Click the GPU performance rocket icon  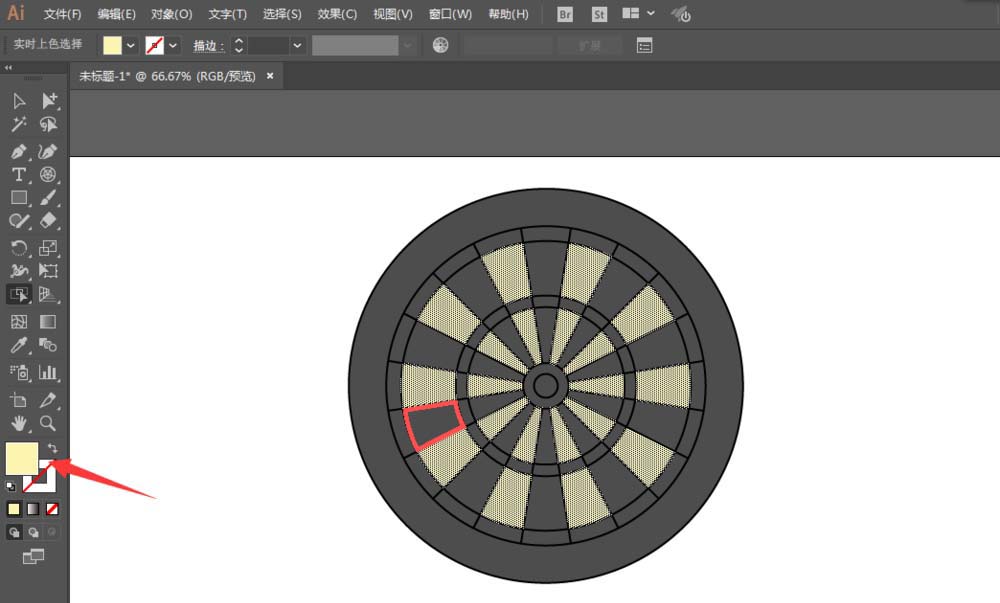(681, 14)
